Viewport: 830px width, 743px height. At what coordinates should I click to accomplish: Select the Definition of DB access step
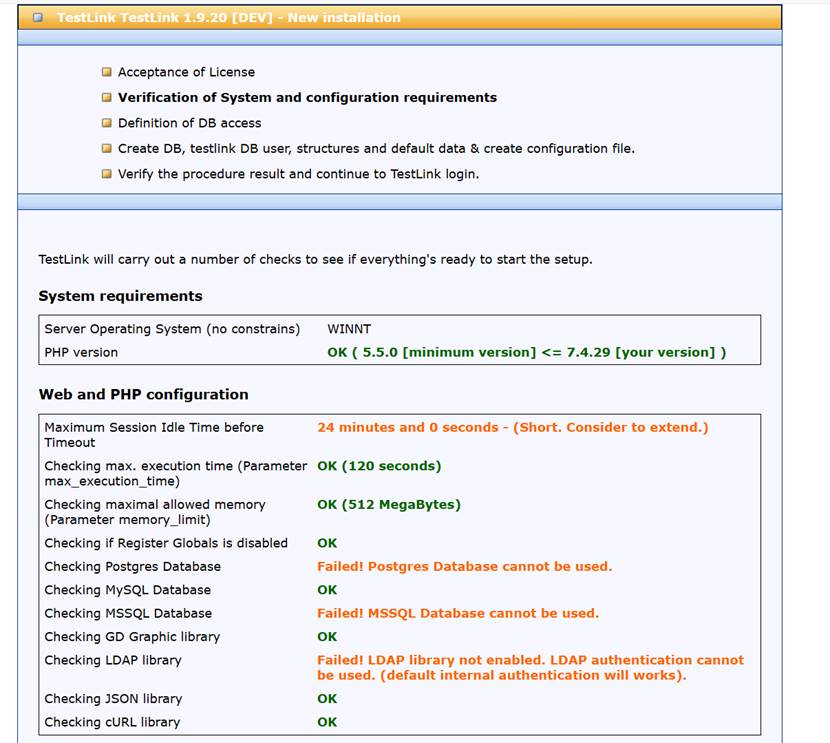[x=190, y=123]
